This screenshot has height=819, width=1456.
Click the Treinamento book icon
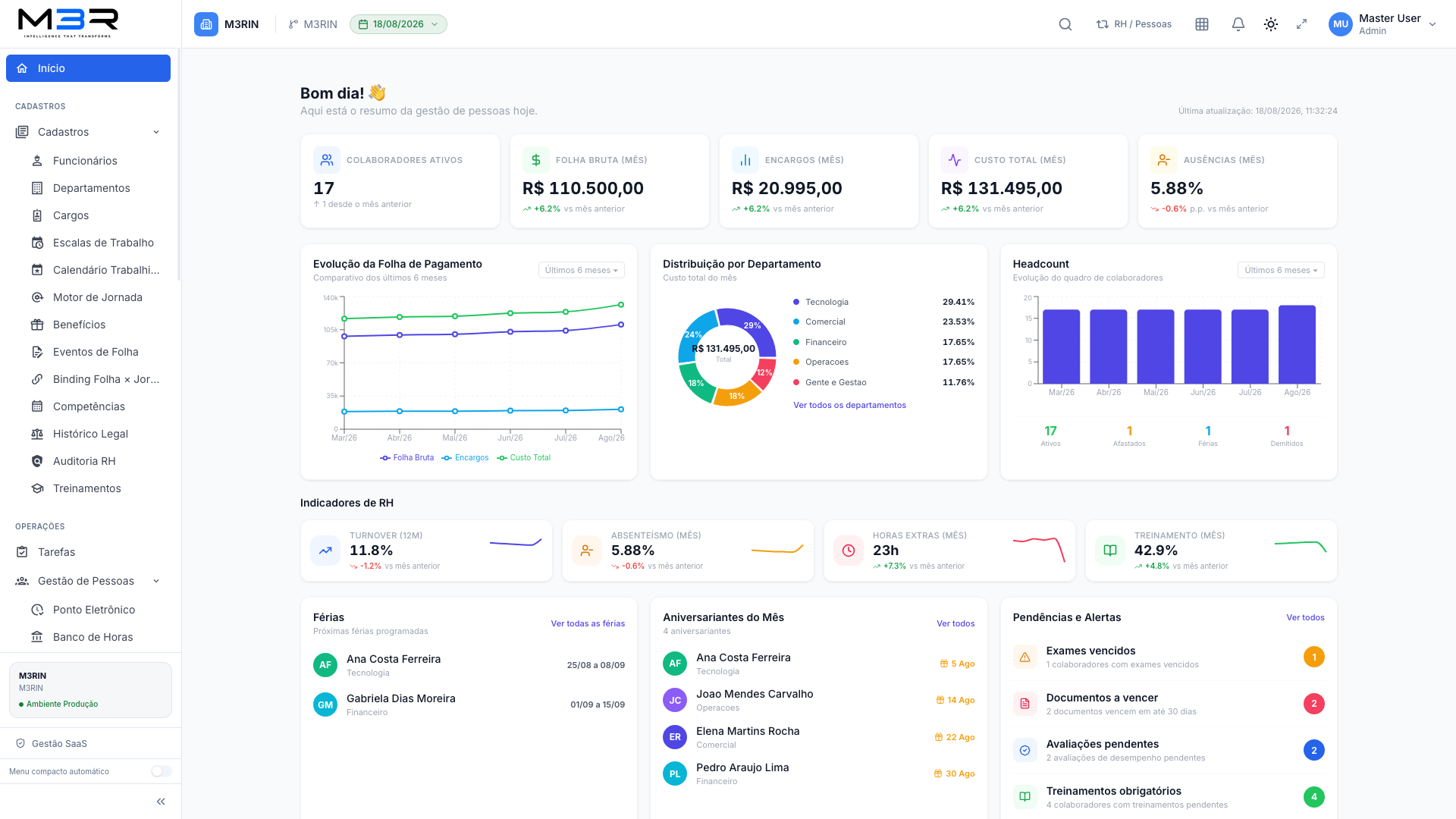[1110, 551]
